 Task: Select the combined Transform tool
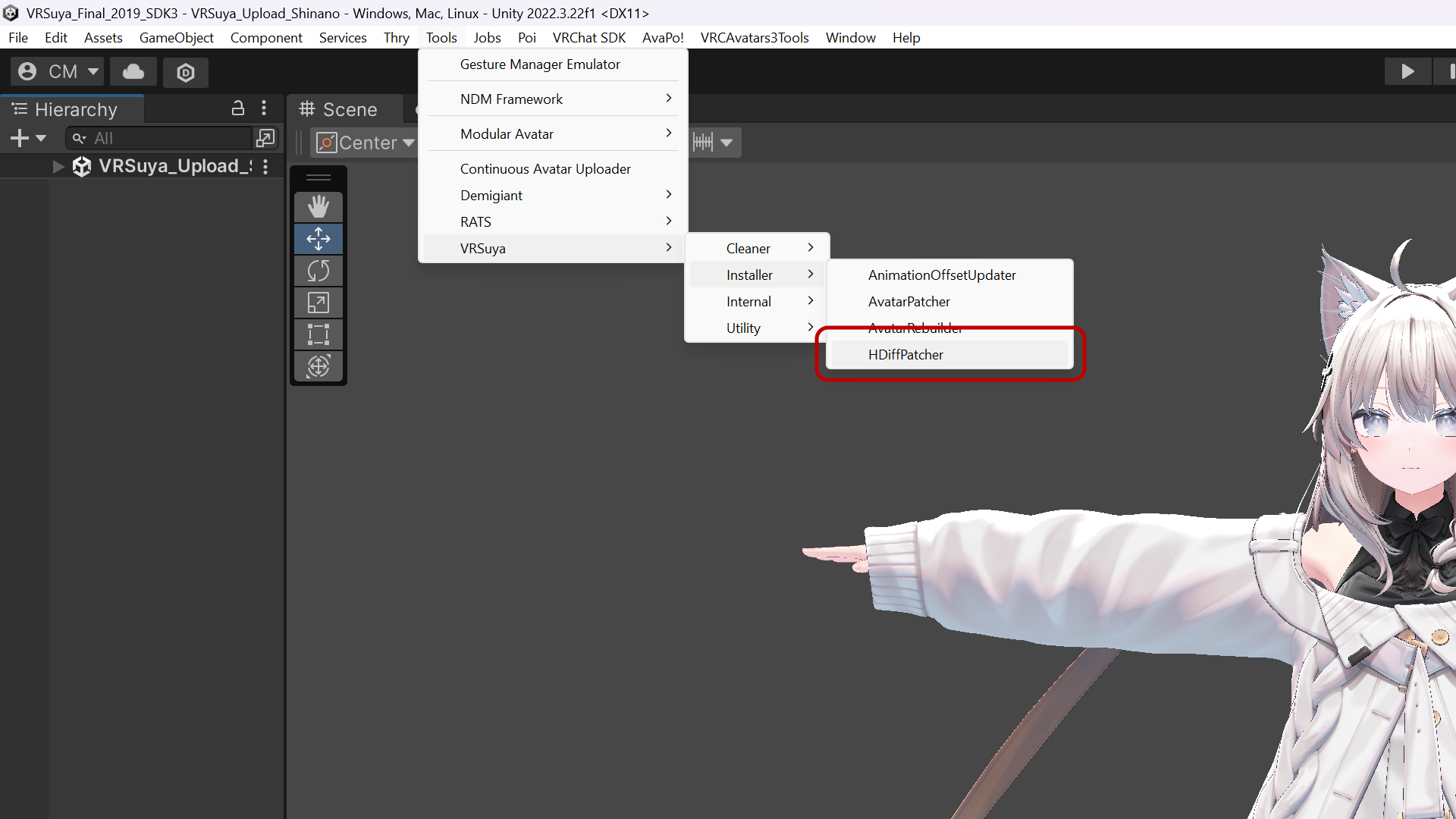(318, 366)
